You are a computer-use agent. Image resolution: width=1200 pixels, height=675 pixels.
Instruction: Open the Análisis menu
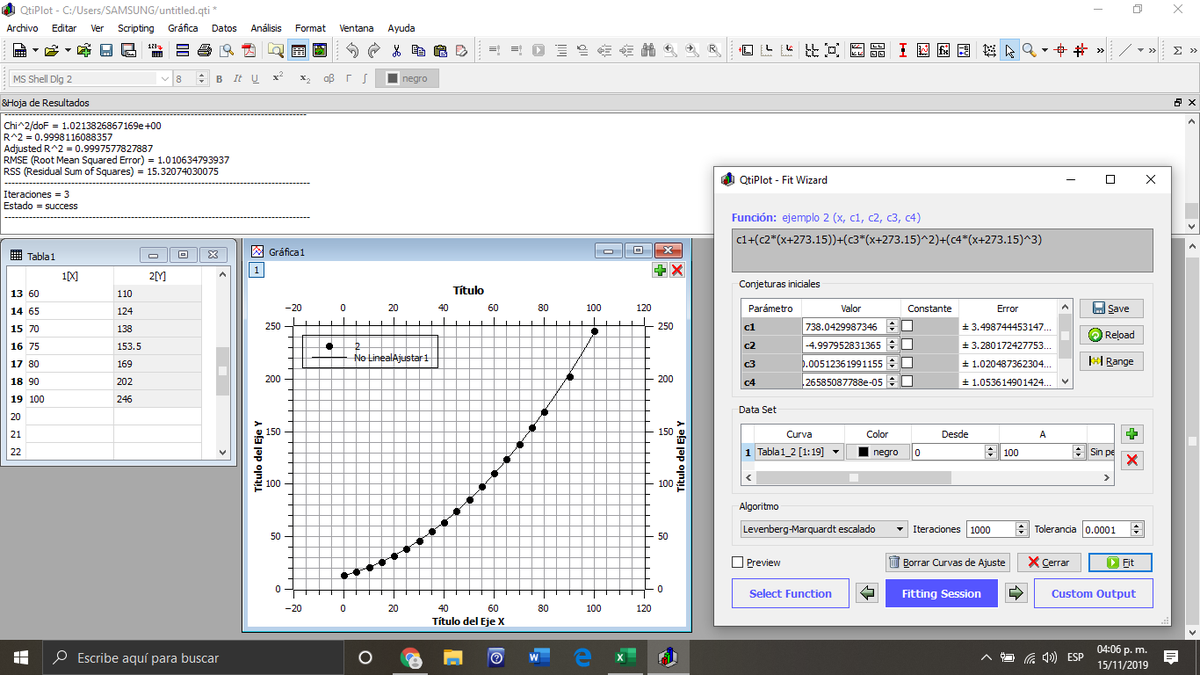click(x=266, y=28)
